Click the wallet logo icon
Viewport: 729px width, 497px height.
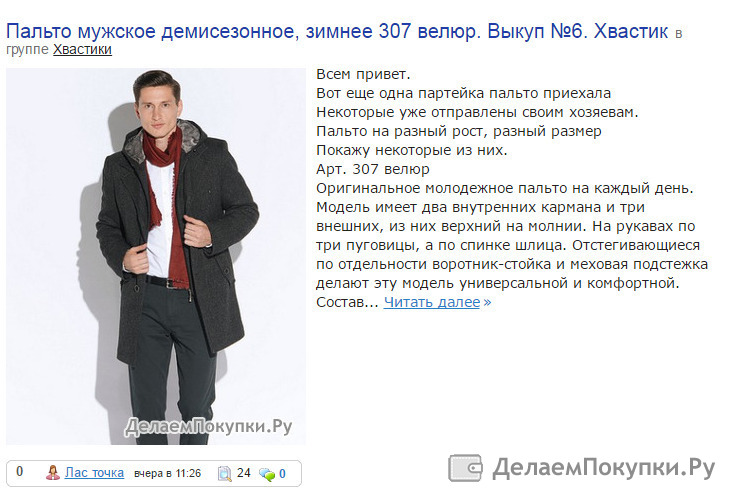click(x=465, y=468)
